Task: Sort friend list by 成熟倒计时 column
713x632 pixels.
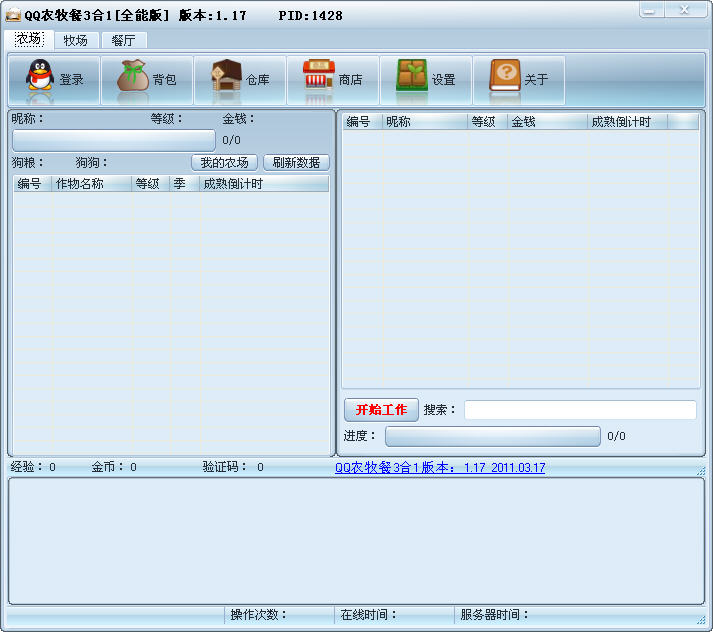Action: coord(628,121)
